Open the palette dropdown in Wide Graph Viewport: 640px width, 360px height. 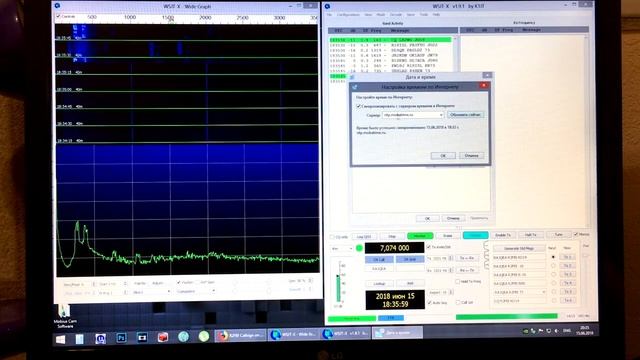(x=151, y=292)
